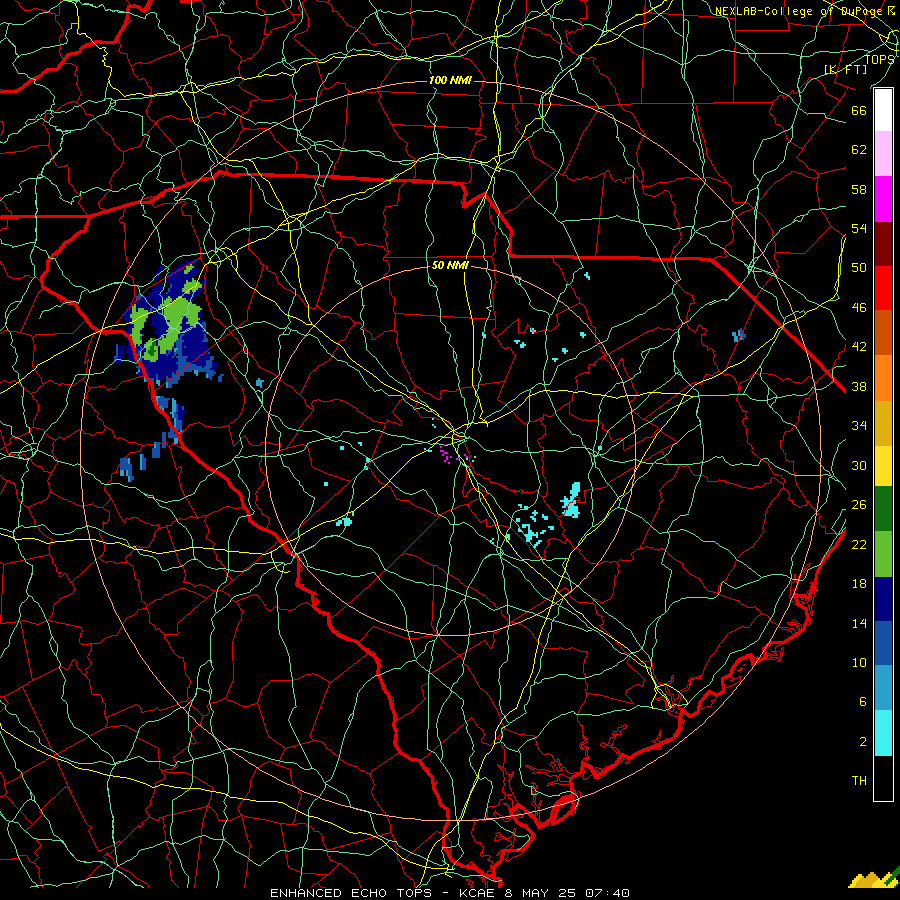Pick the magenta swatch in the color bar
The height and width of the screenshot is (900, 900).
pyautogui.click(x=883, y=199)
